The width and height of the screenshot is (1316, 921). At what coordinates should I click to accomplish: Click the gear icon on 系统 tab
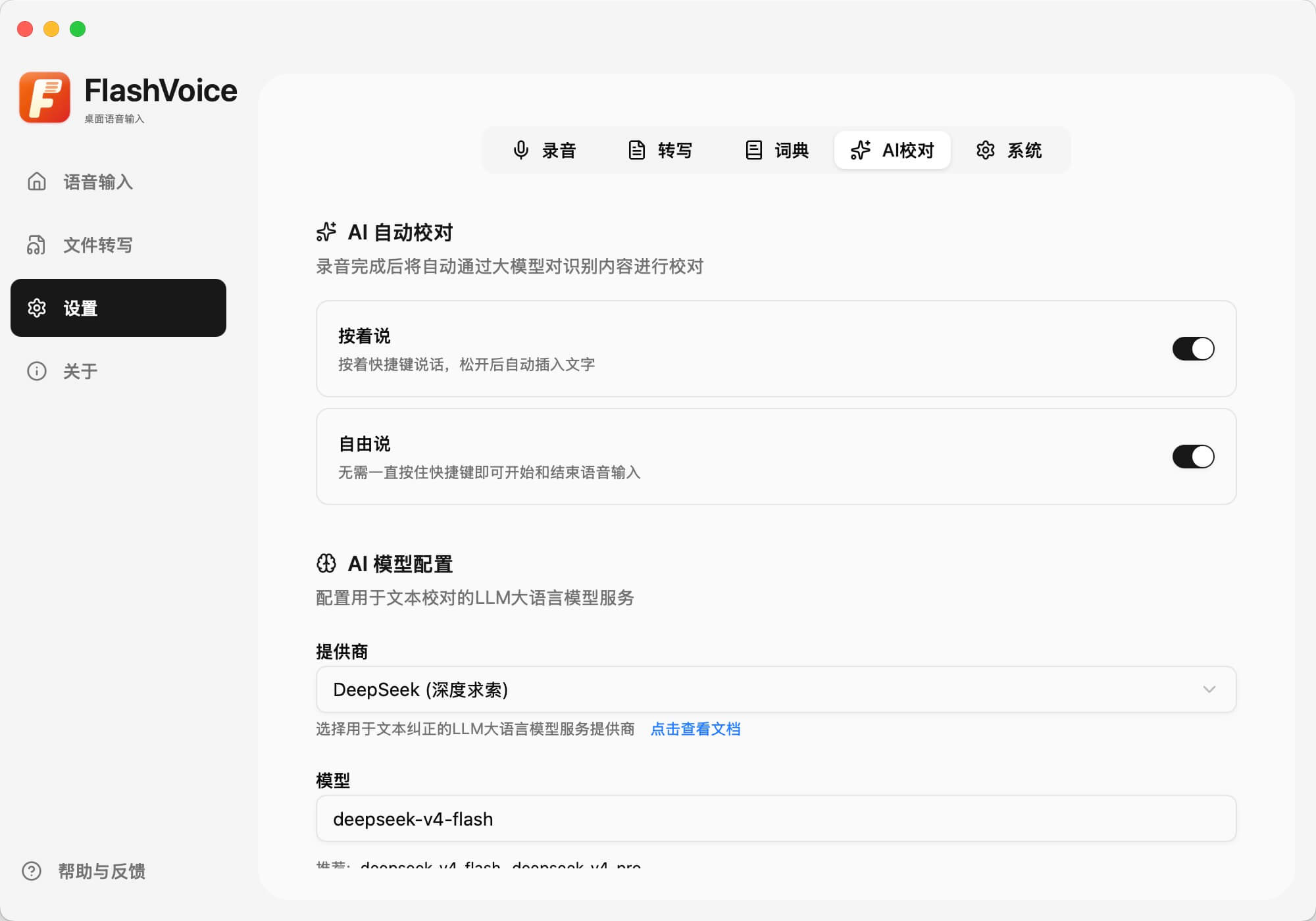click(986, 150)
